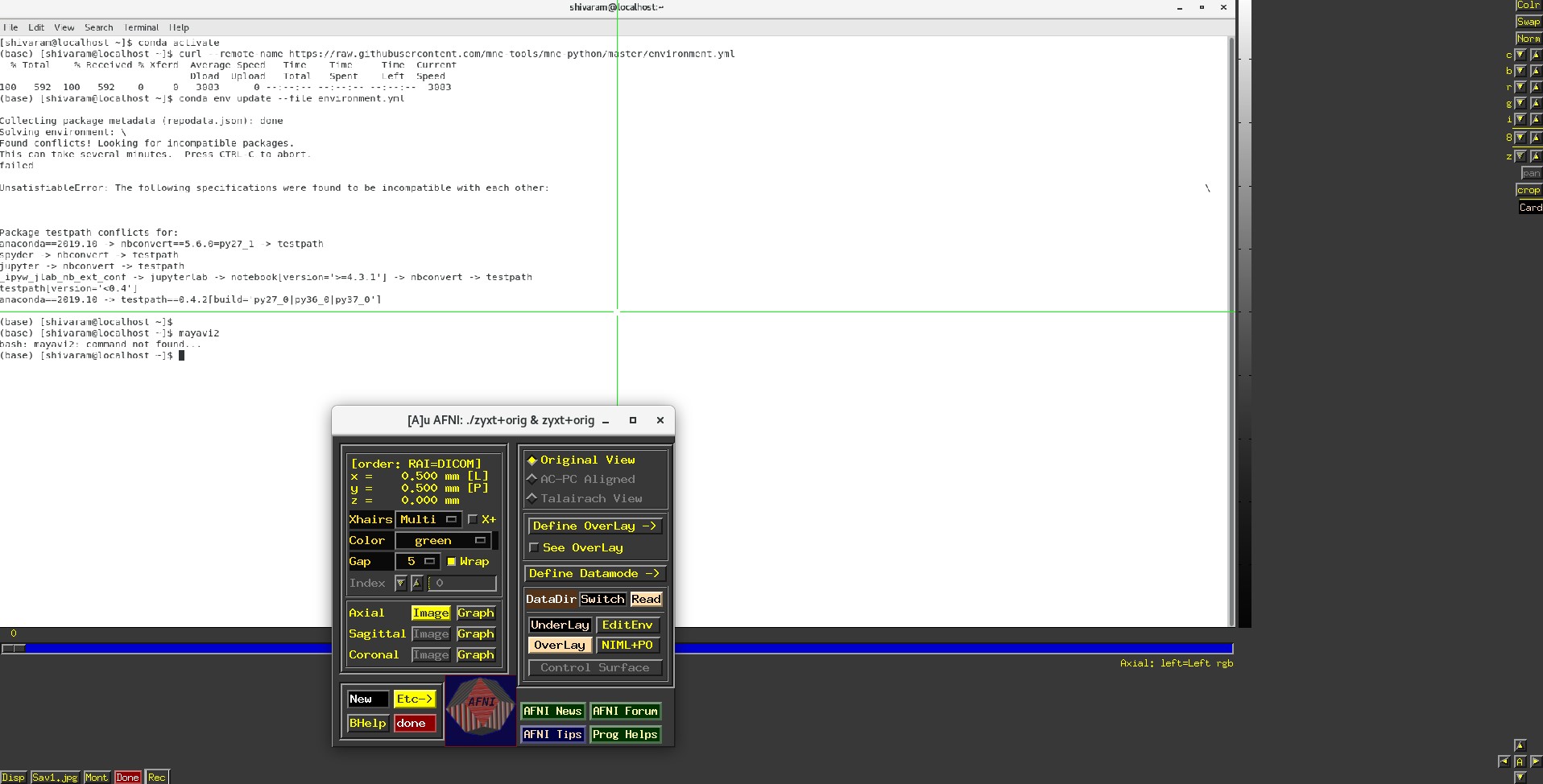Open the Disp options in the image viewer
The image size is (1543, 784).
click(x=13, y=778)
